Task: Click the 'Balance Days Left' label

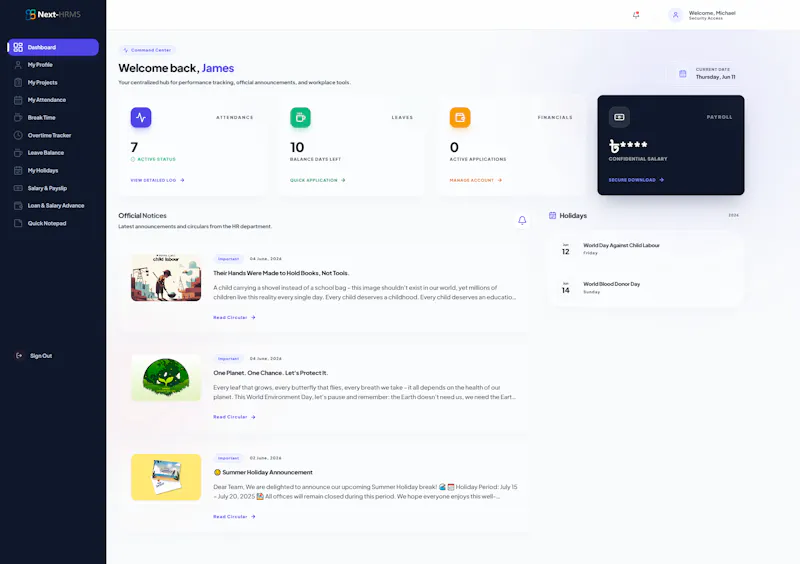Action: point(315,159)
